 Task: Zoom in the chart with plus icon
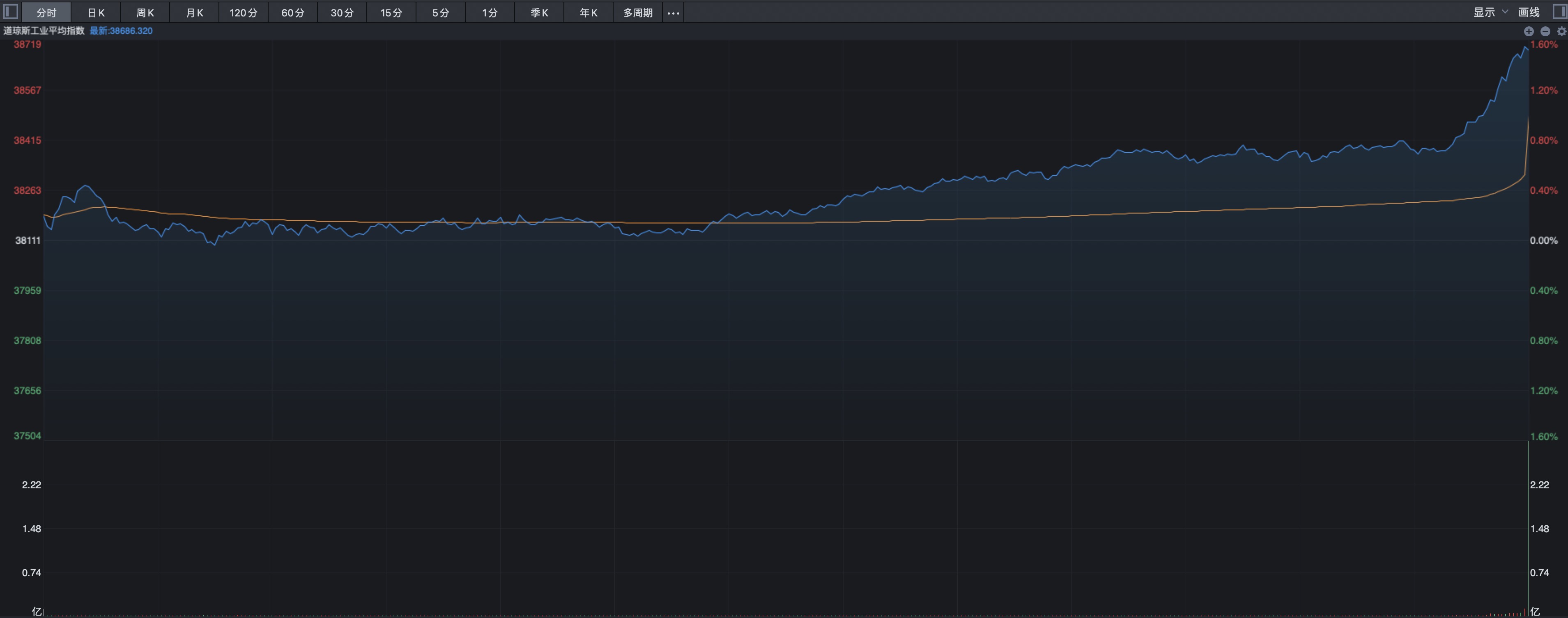click(x=1529, y=31)
